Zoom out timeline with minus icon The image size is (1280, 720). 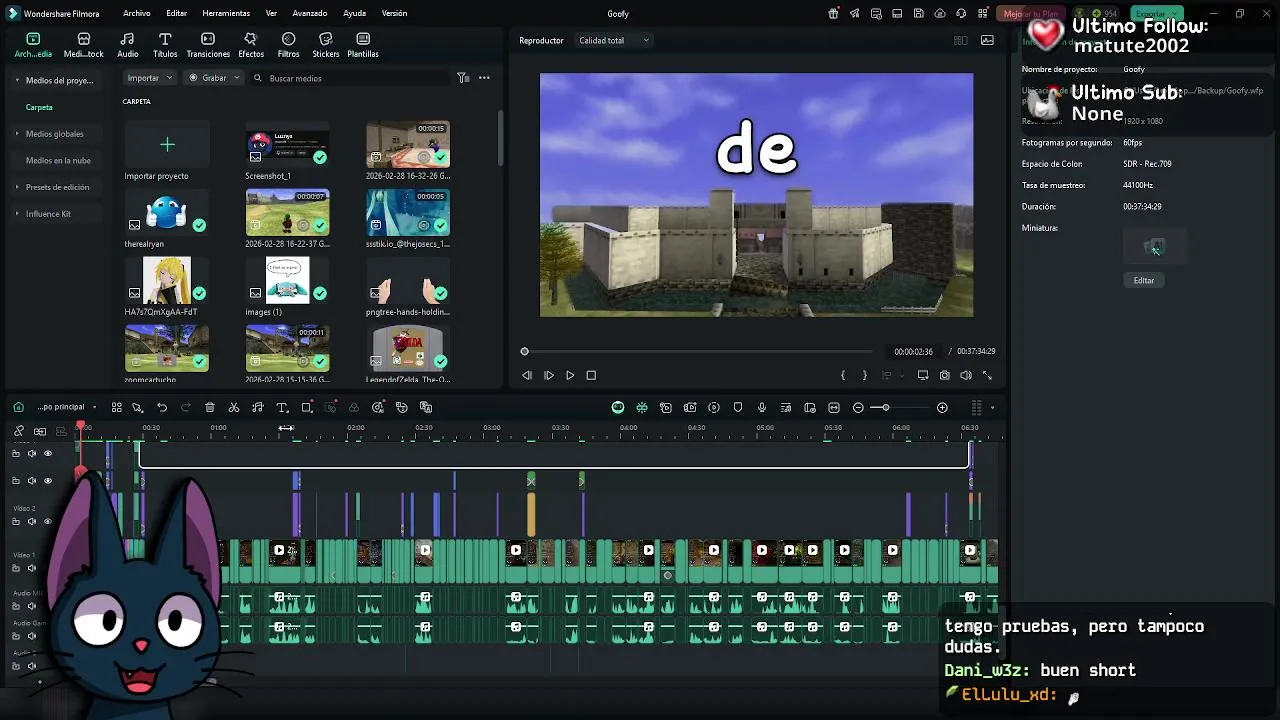pyautogui.click(x=858, y=407)
